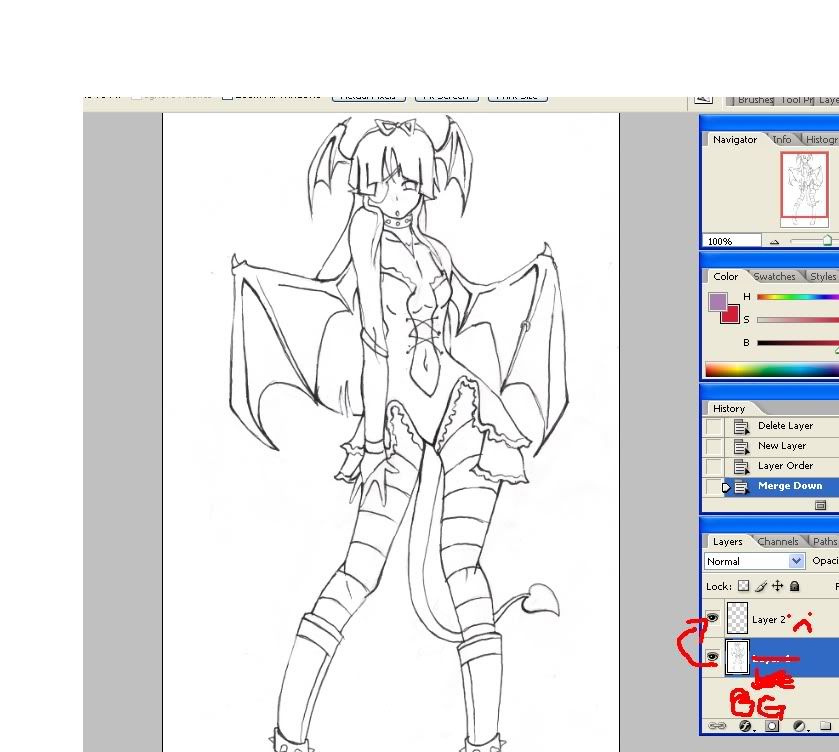The height and width of the screenshot is (752, 839).
Task: Set history brush source beside New Layer
Action: [713, 446]
